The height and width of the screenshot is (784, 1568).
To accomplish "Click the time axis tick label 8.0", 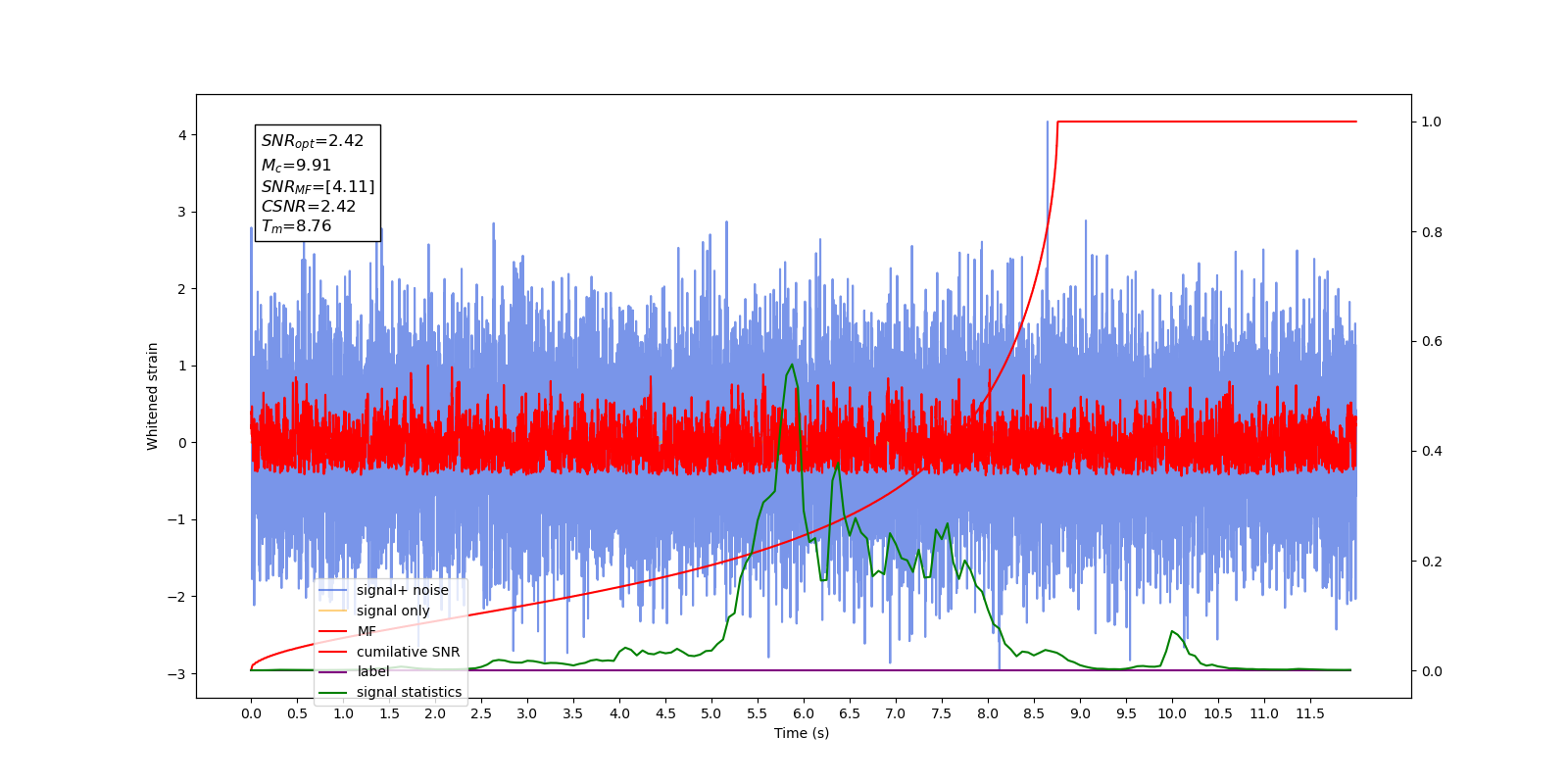I will 988,713.
